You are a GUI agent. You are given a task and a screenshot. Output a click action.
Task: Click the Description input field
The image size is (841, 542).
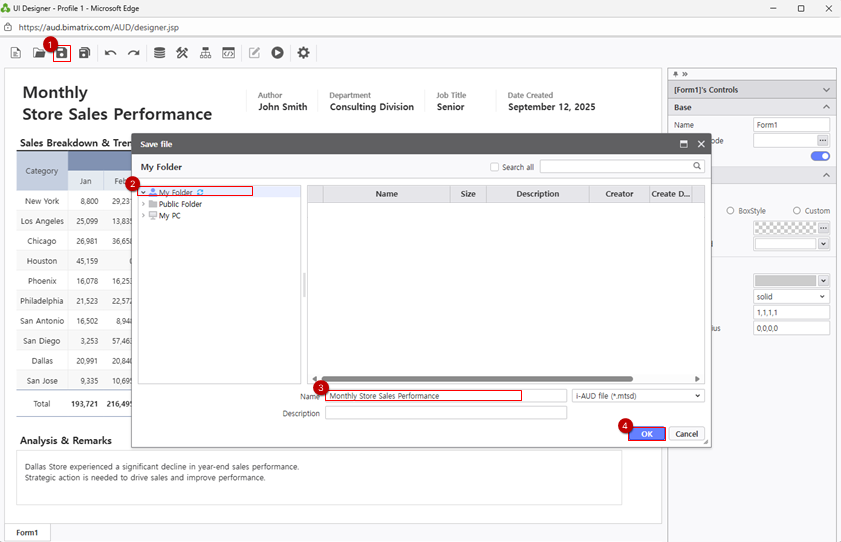(x=445, y=413)
